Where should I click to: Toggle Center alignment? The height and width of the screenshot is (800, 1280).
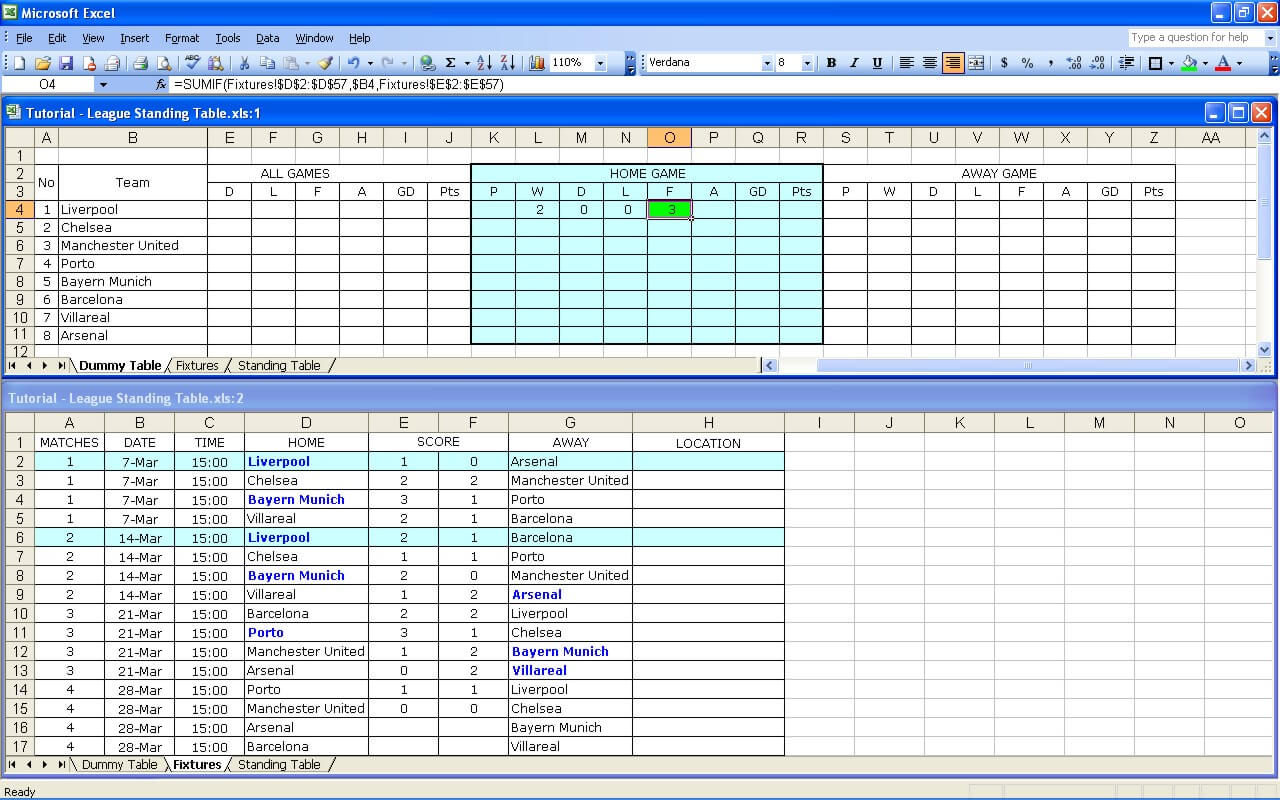coord(930,63)
